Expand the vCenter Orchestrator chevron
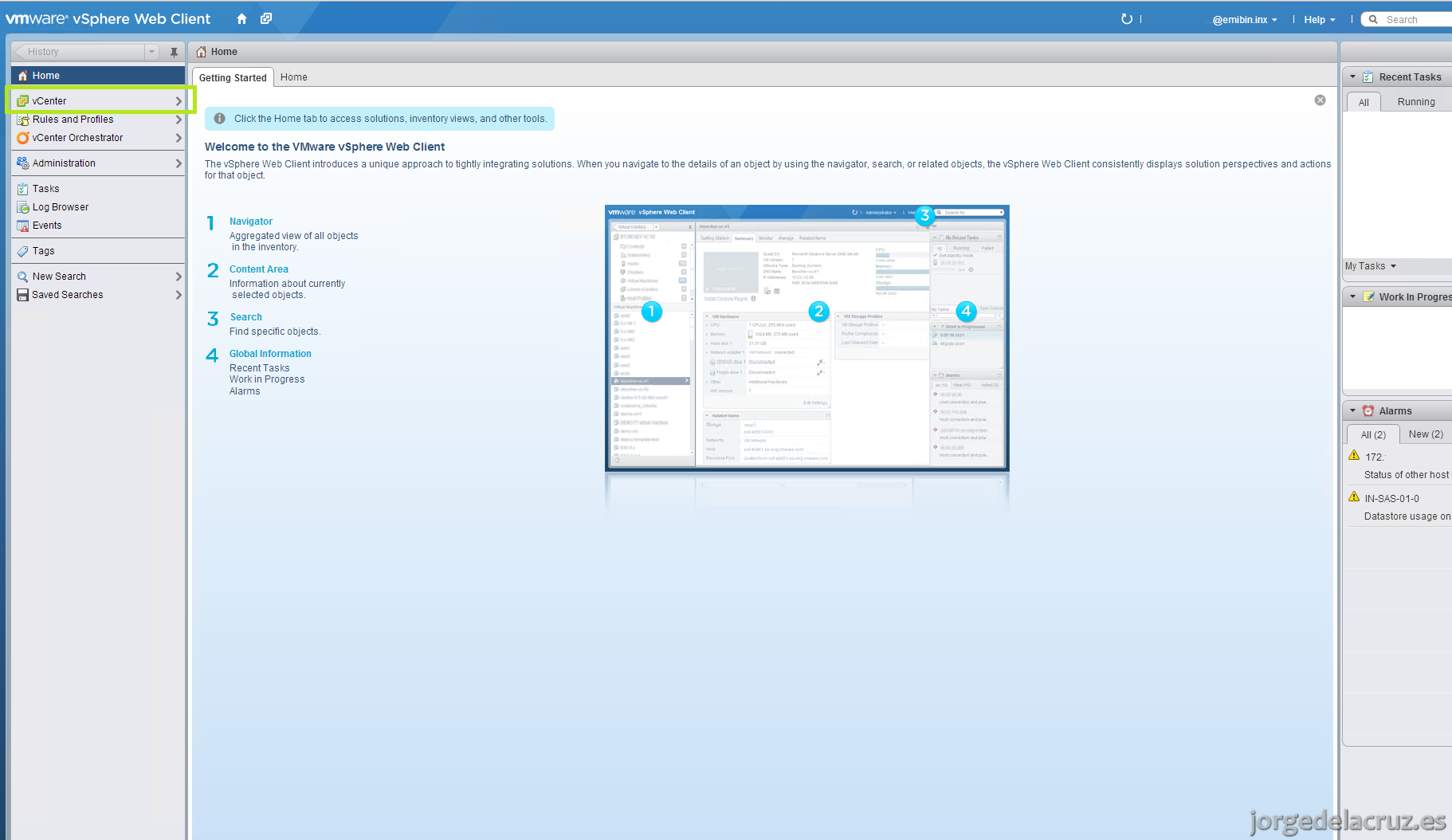Viewport: 1452px width, 840px height. coord(179,138)
